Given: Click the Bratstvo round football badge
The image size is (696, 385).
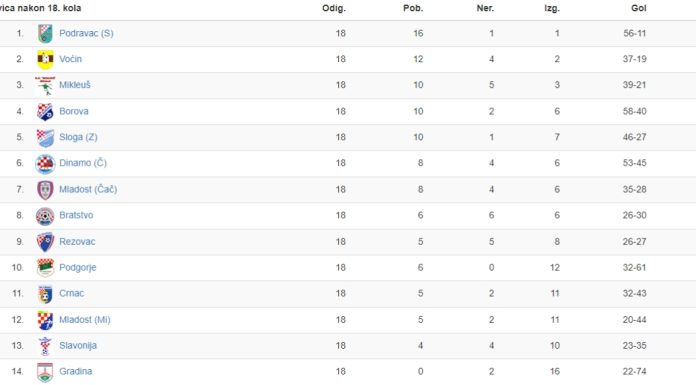Looking at the screenshot, I should pyautogui.click(x=45, y=216).
